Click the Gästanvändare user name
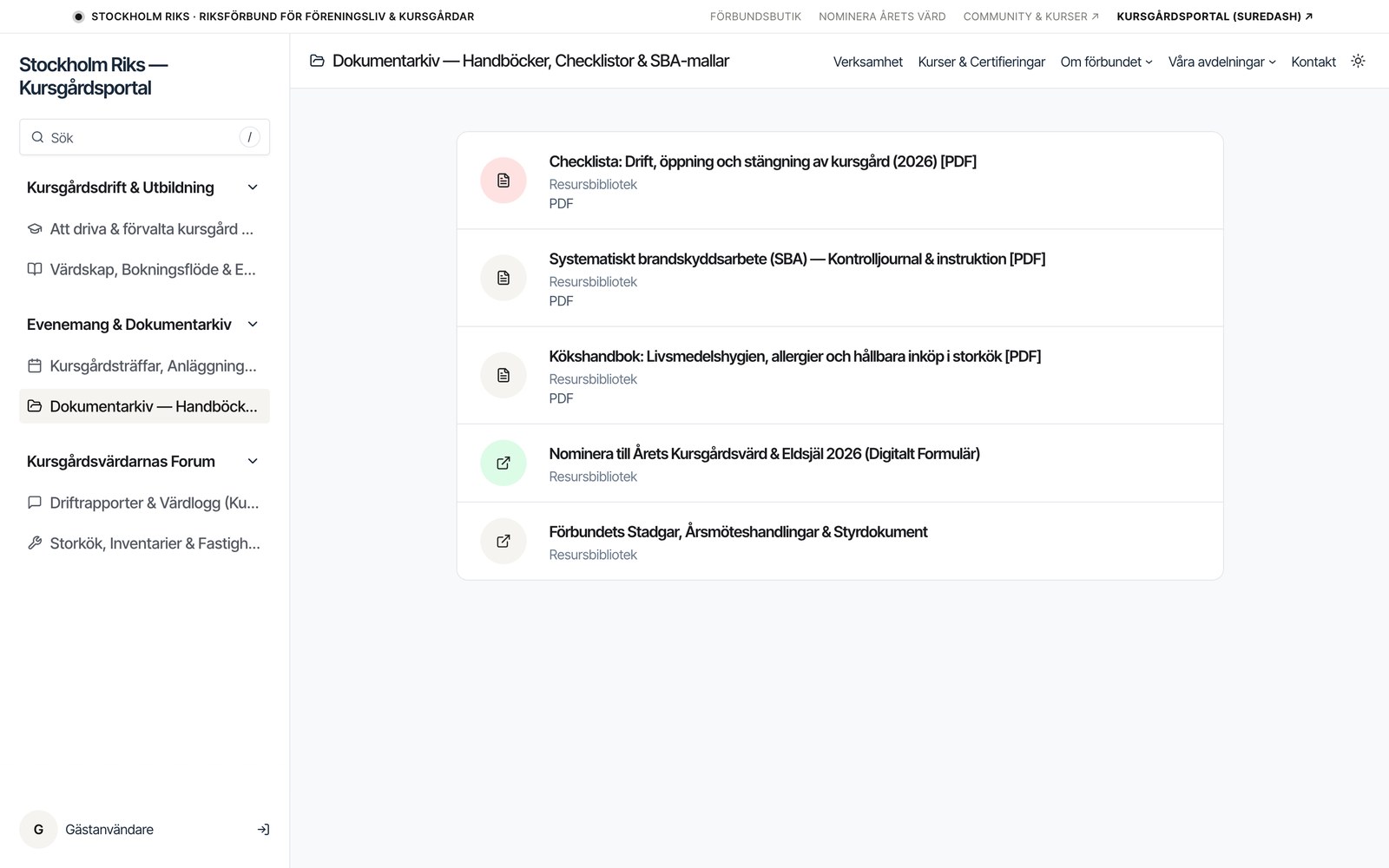1389x868 pixels. point(109,830)
